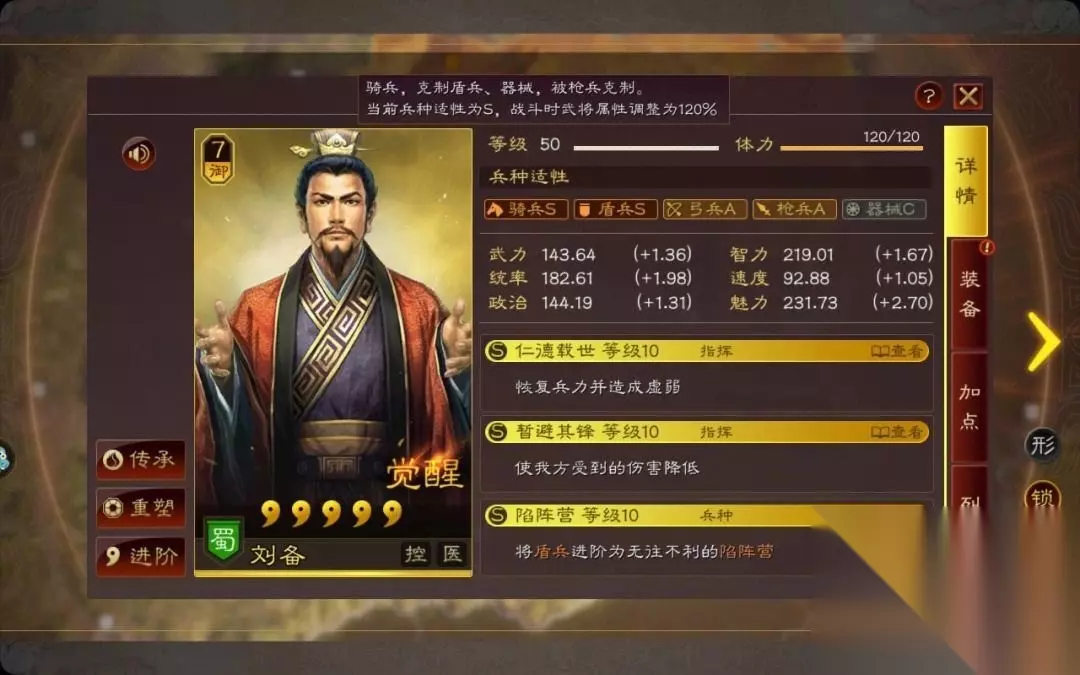Select the 器械C troop aptitude badge
Image resolution: width=1080 pixels, height=675 pixels.
tap(884, 209)
